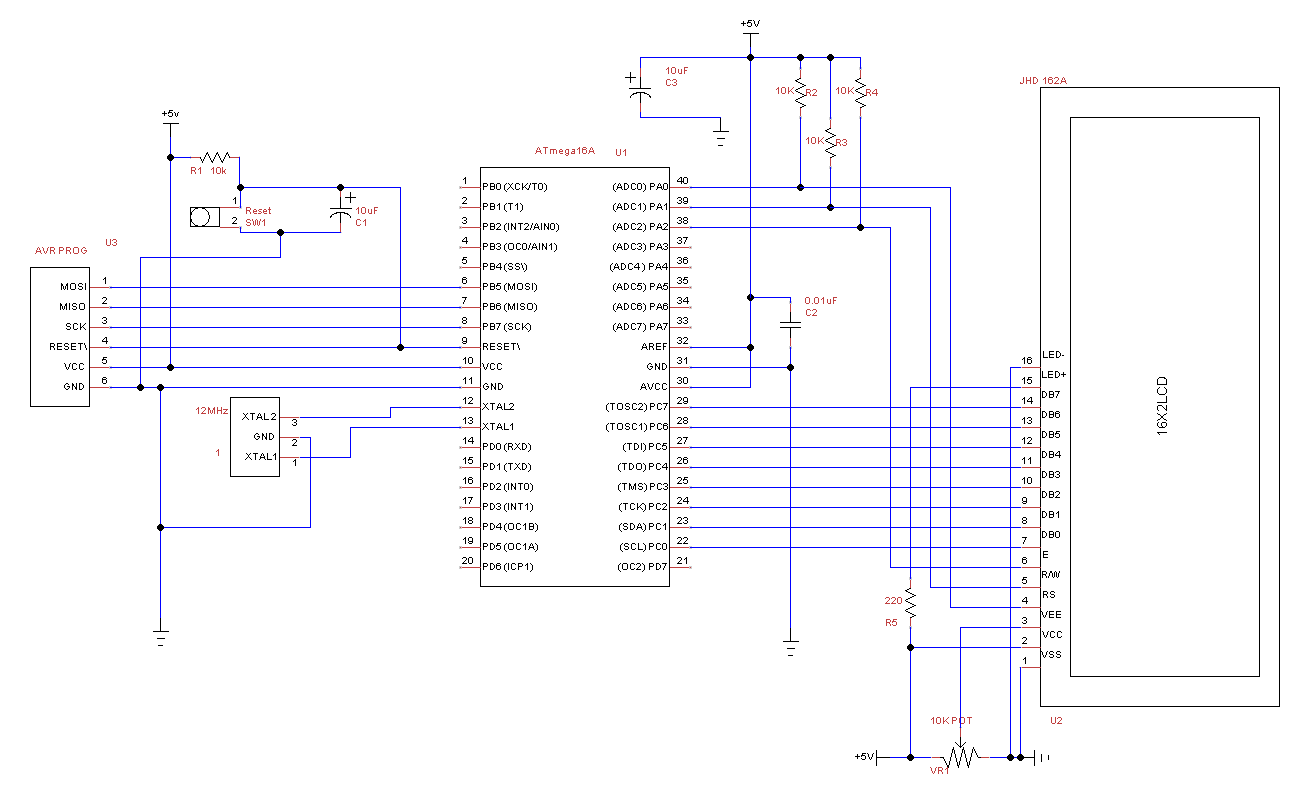The height and width of the screenshot is (793, 1311).
Task: Click the DB0 pin label on LCD
Action: click(x=1051, y=535)
